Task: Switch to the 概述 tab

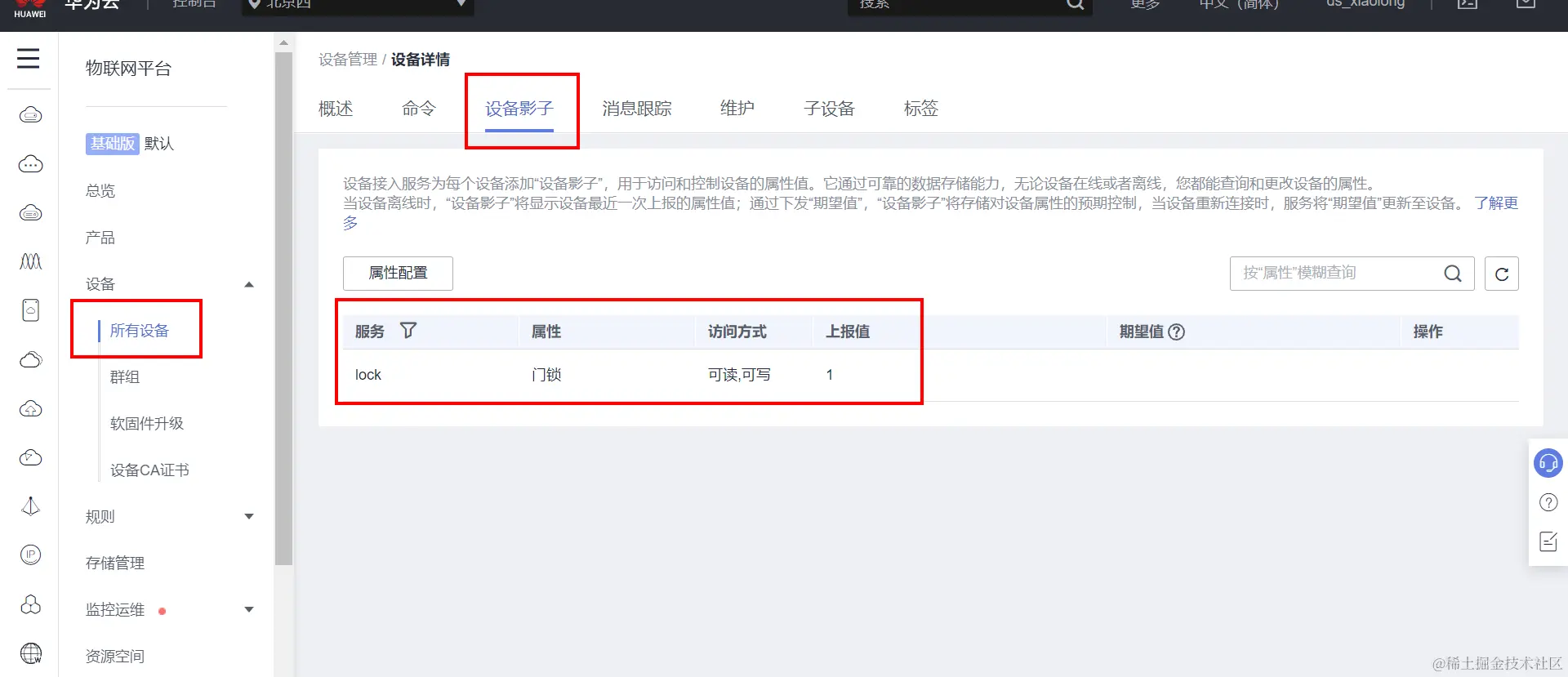Action: pos(336,109)
